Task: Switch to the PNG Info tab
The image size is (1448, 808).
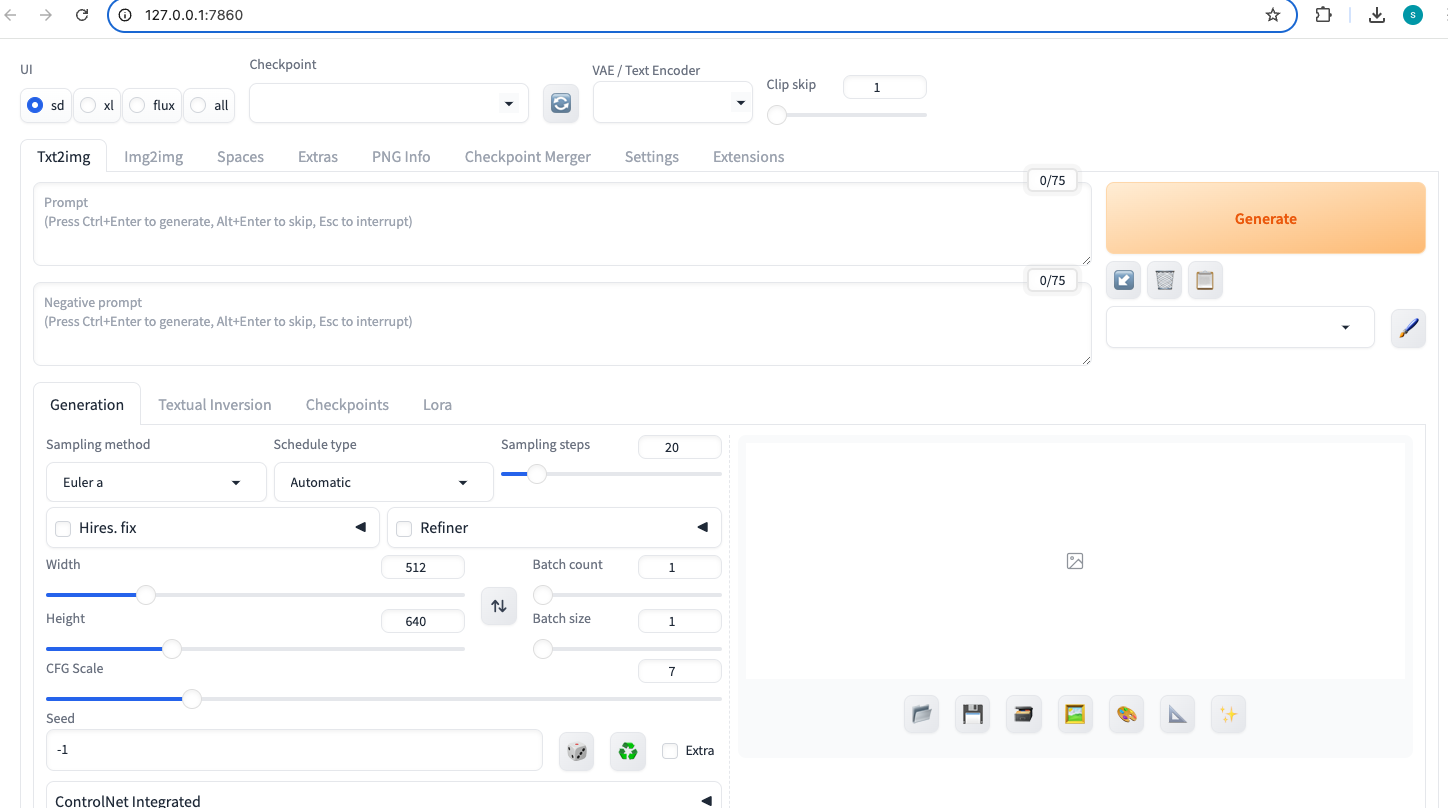Action: (401, 156)
